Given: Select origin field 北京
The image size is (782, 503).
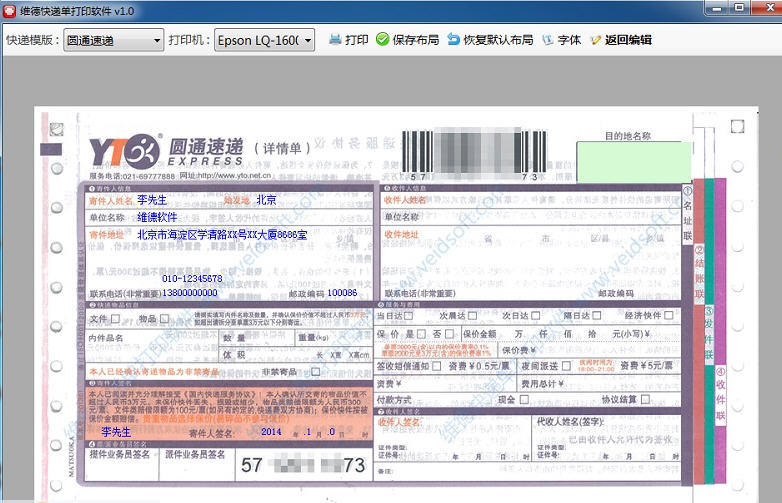Looking at the screenshot, I should (x=266, y=200).
